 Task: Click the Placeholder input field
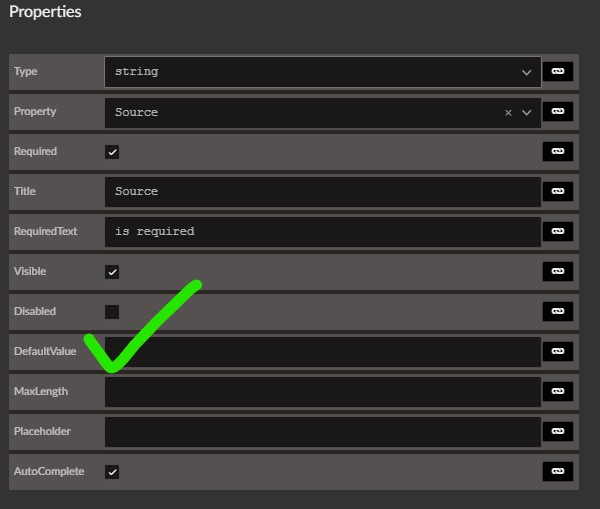tap(323, 432)
